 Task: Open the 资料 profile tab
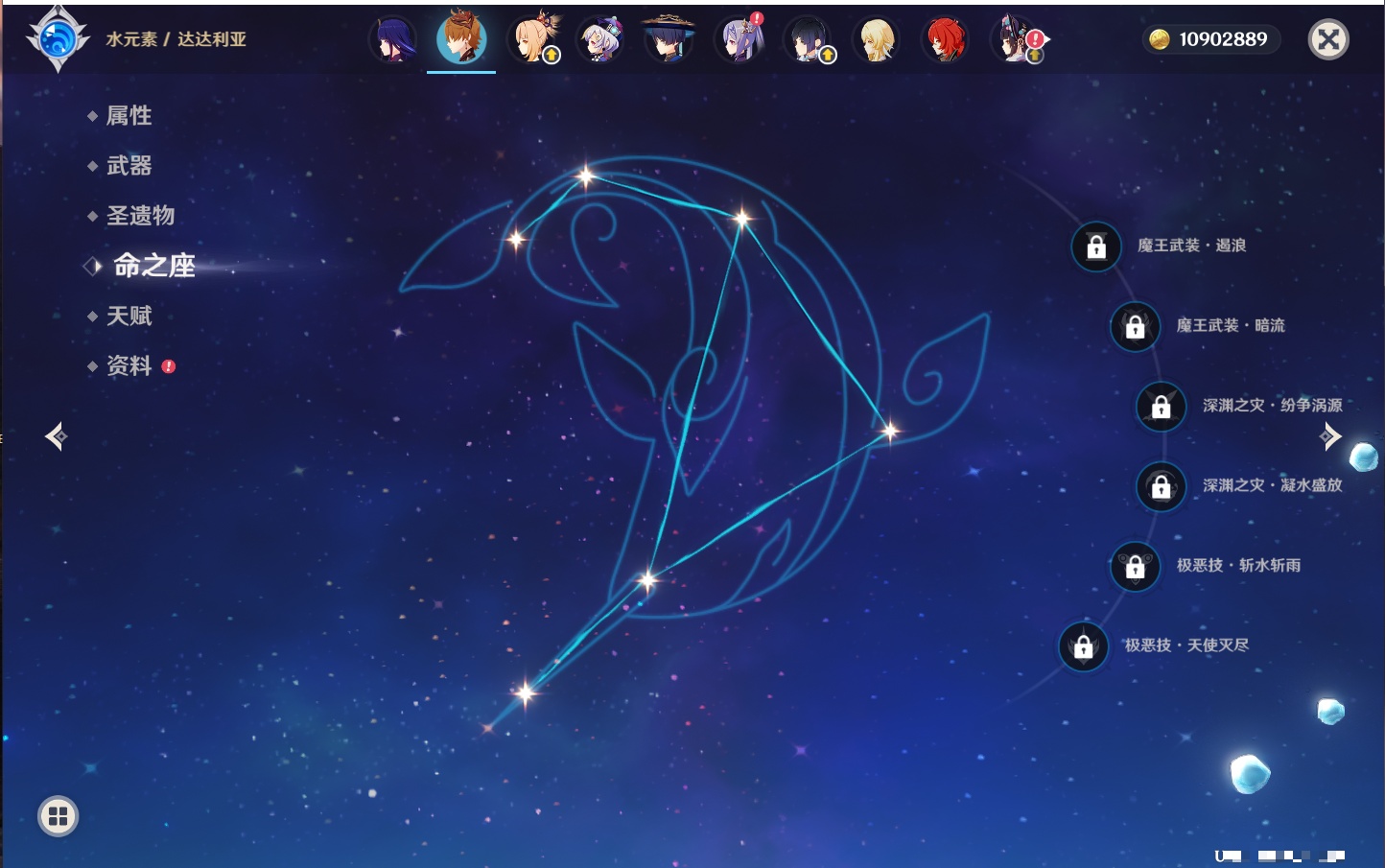pos(130,365)
